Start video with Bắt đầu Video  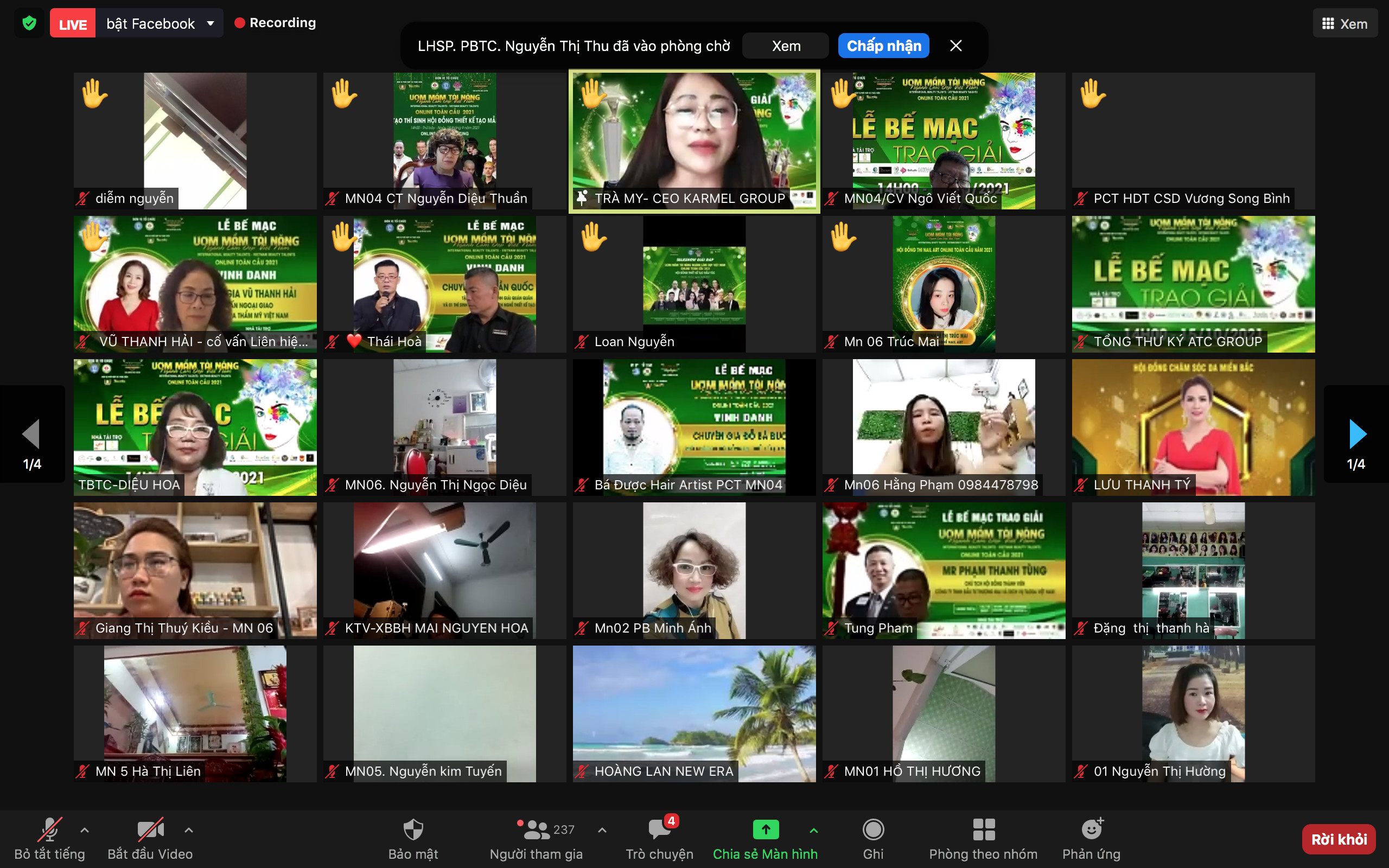click(150, 839)
